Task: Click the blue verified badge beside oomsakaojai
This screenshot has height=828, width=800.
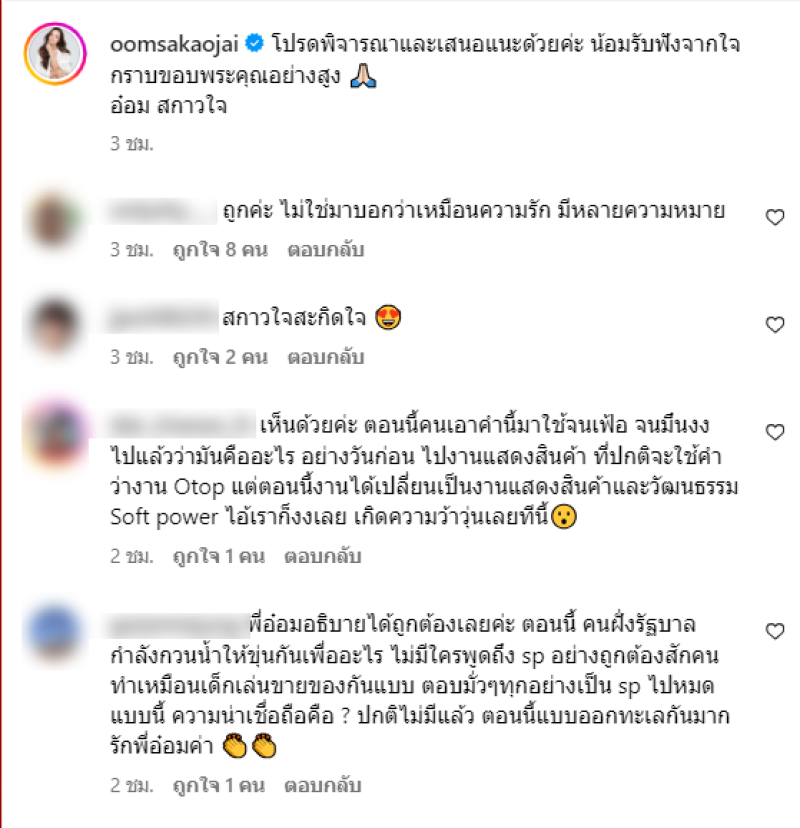Action: (x=255, y=43)
